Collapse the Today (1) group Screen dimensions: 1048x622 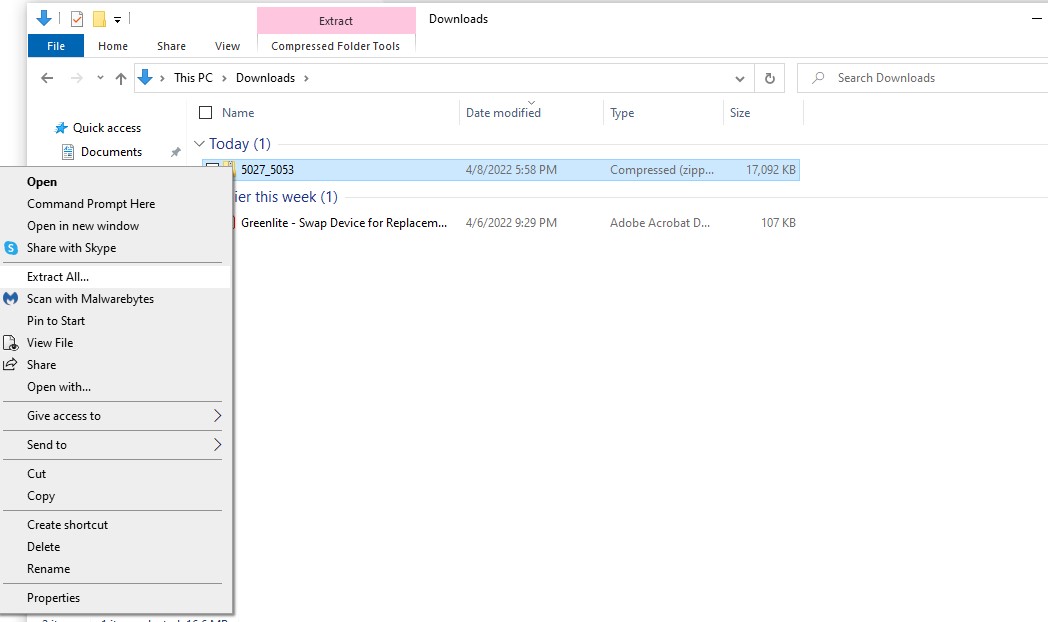199,144
